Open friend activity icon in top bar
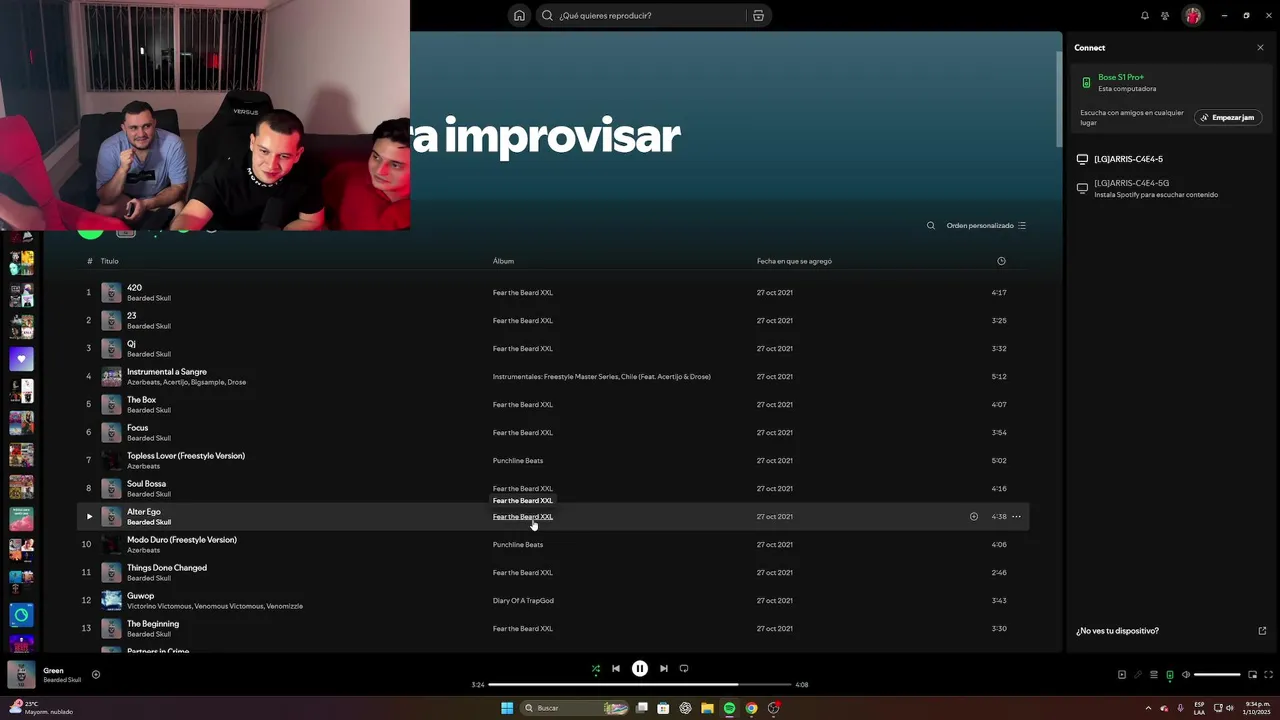Viewport: 1280px width, 720px height. (x=1165, y=15)
